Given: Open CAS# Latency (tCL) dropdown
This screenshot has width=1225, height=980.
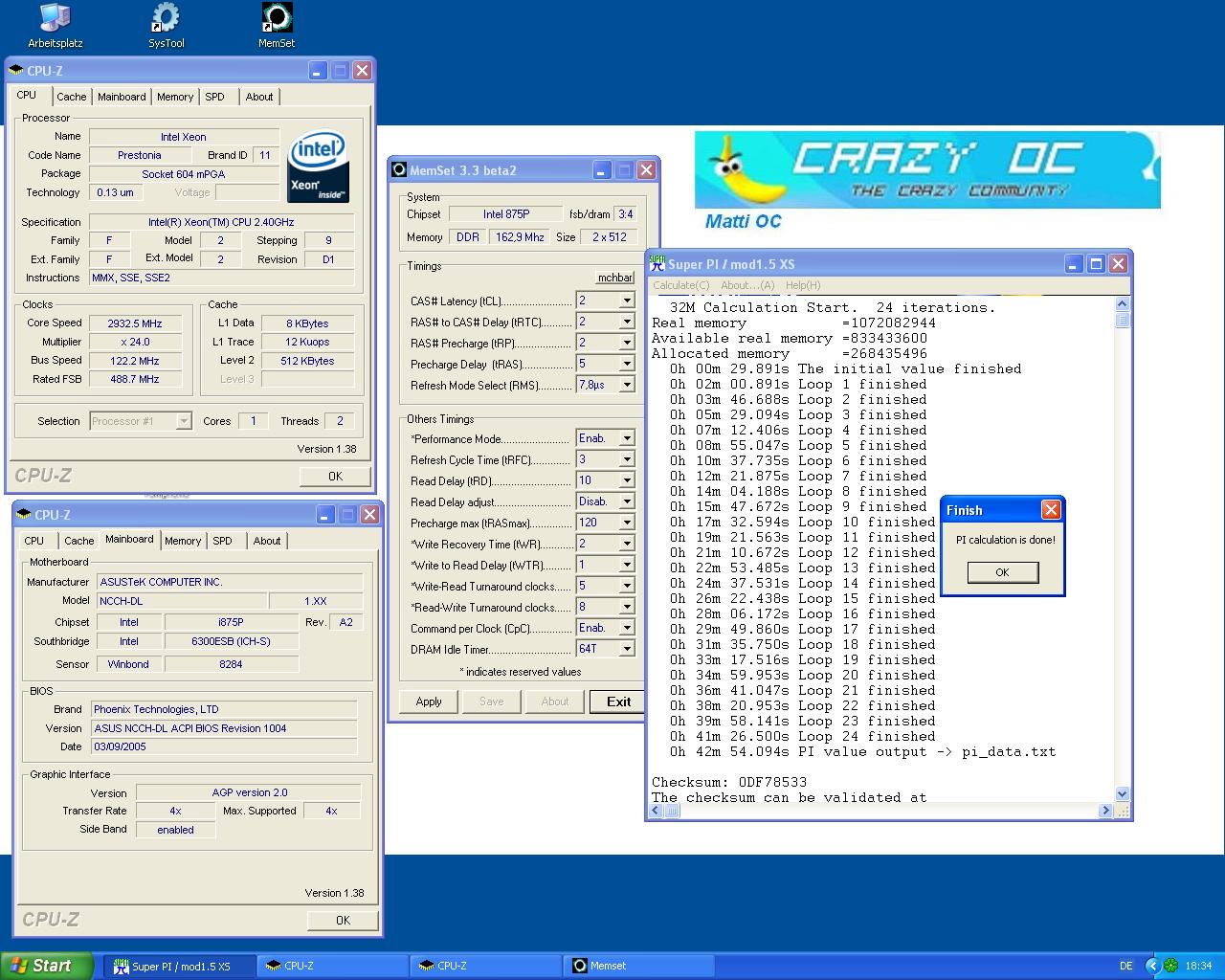Looking at the screenshot, I should pyautogui.click(x=627, y=301).
